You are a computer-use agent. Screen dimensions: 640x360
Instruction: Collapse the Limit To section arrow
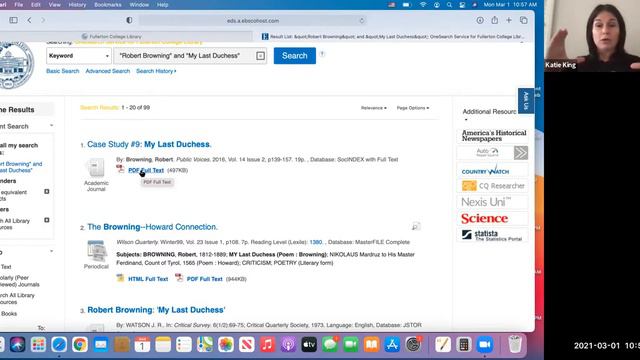[51, 251]
